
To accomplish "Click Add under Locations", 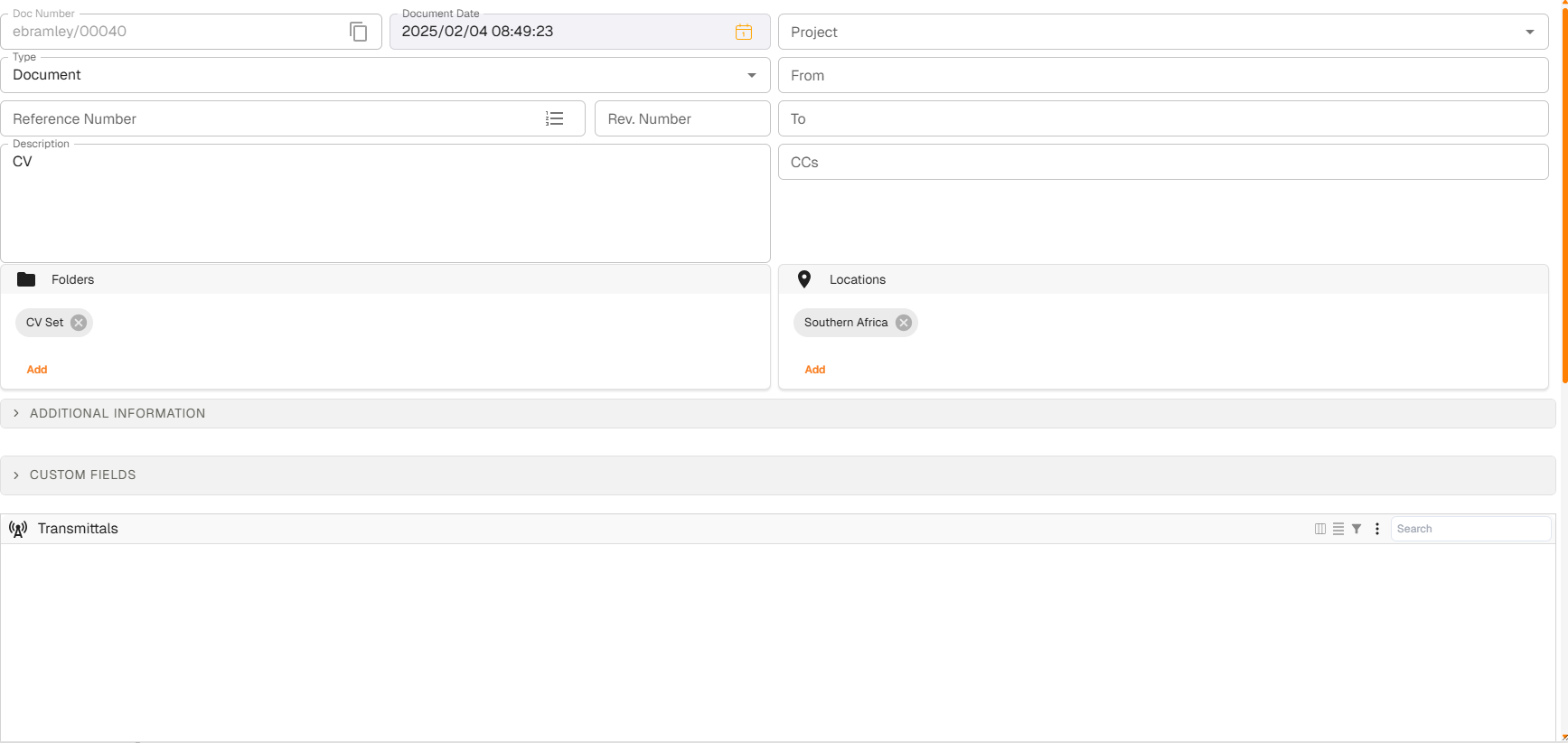I will pos(814,370).
